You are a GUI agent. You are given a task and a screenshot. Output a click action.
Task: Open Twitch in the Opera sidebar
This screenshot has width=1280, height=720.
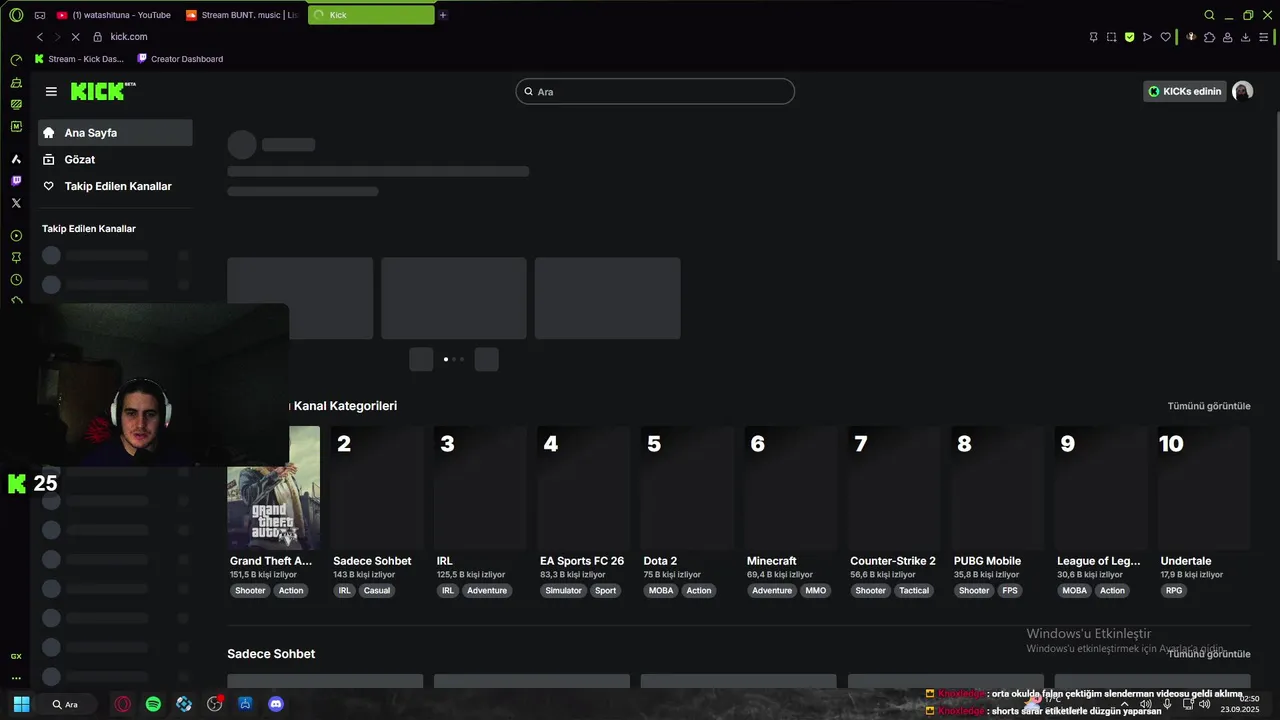point(16,181)
